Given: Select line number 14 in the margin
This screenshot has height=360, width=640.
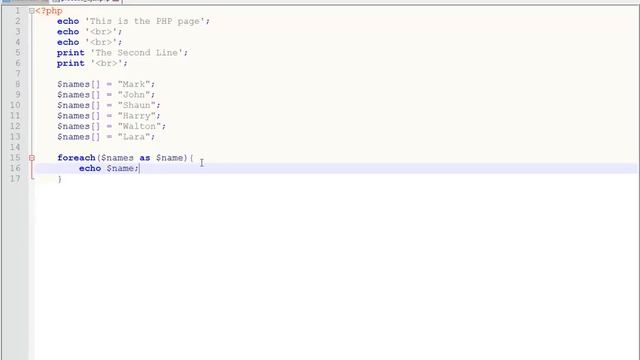Looking at the screenshot, I should click(x=15, y=147).
